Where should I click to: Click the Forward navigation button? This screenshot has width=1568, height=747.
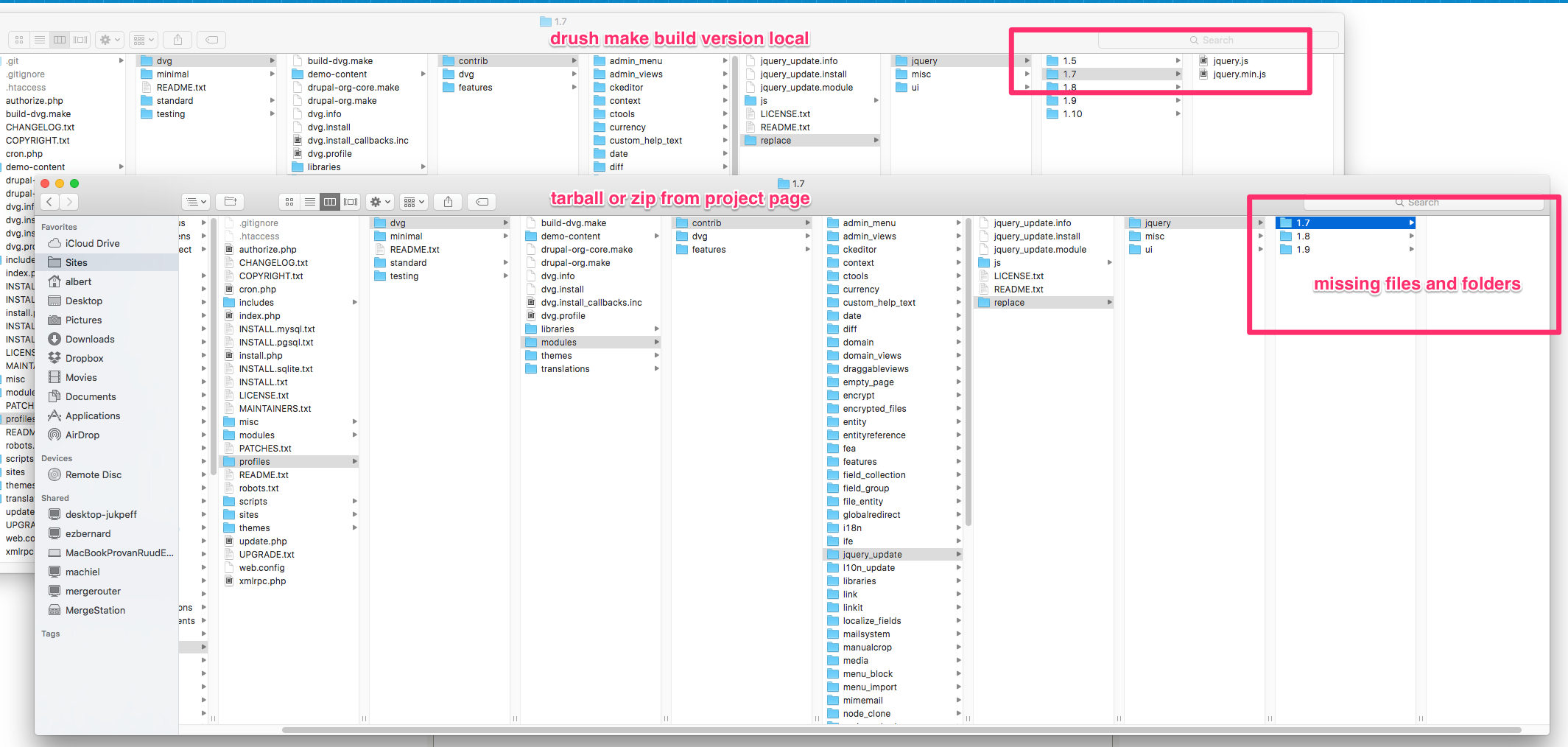click(x=69, y=201)
